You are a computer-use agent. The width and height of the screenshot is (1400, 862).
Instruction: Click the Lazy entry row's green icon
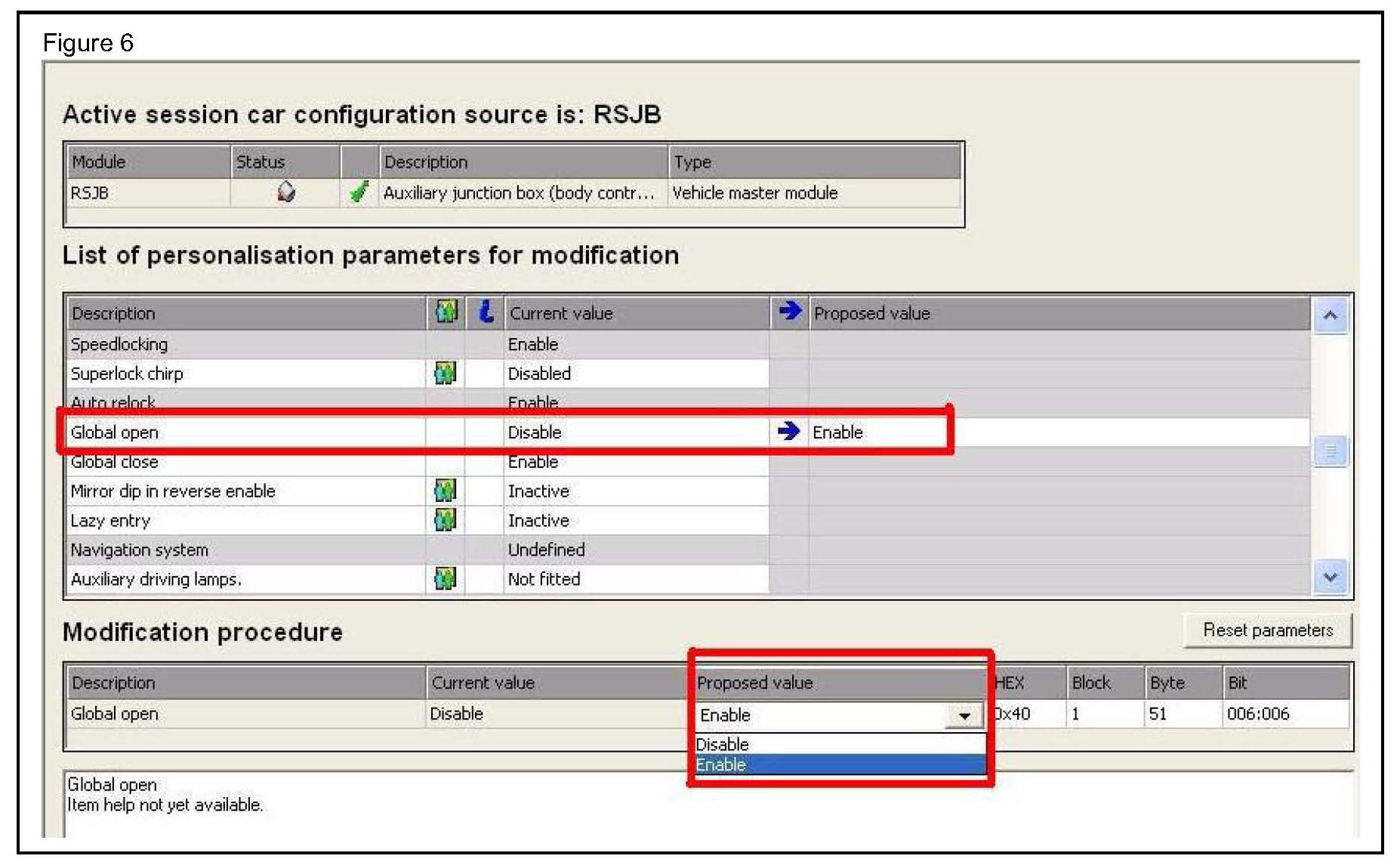(x=446, y=520)
